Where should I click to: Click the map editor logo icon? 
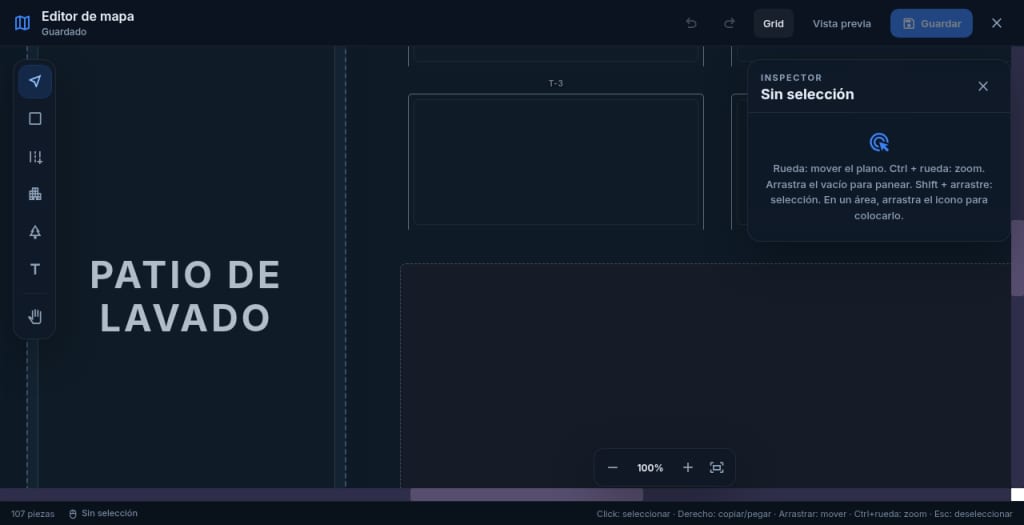(22, 23)
